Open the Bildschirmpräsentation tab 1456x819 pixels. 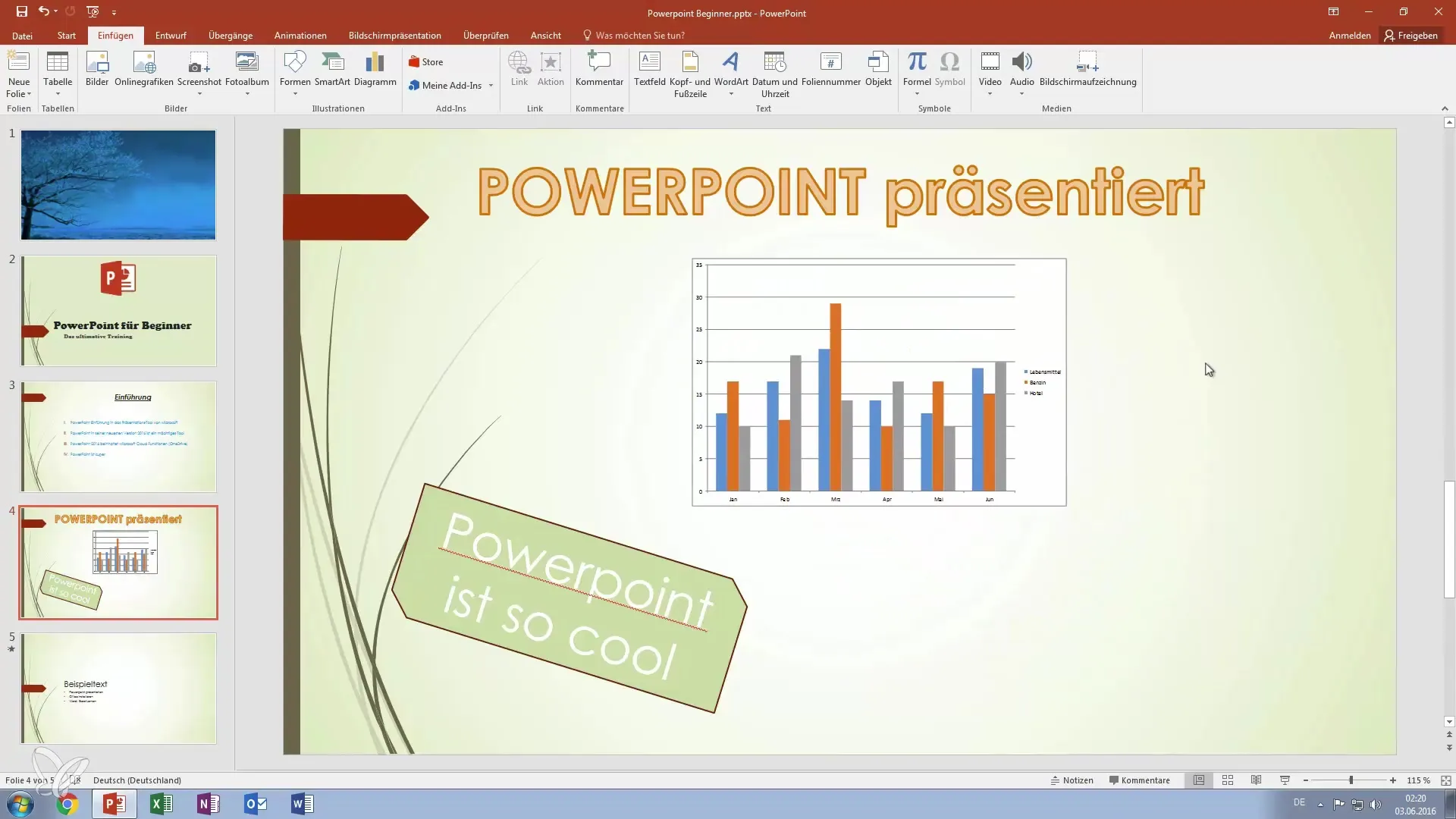tap(394, 36)
